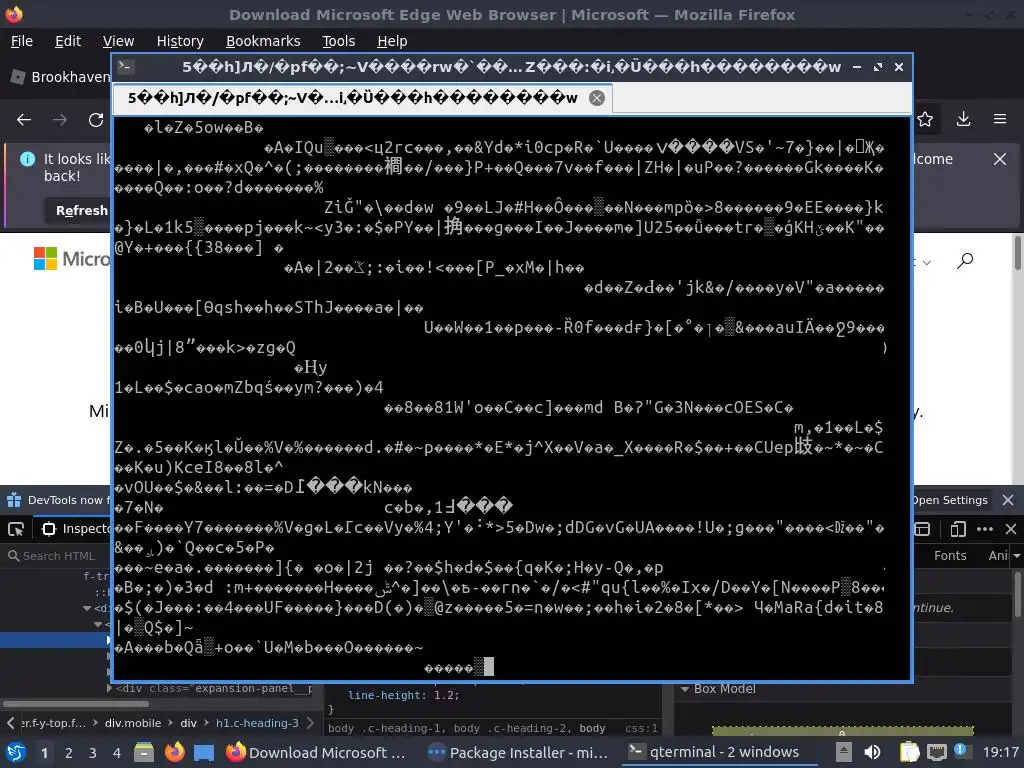Open the History menu in Firefox

180,41
